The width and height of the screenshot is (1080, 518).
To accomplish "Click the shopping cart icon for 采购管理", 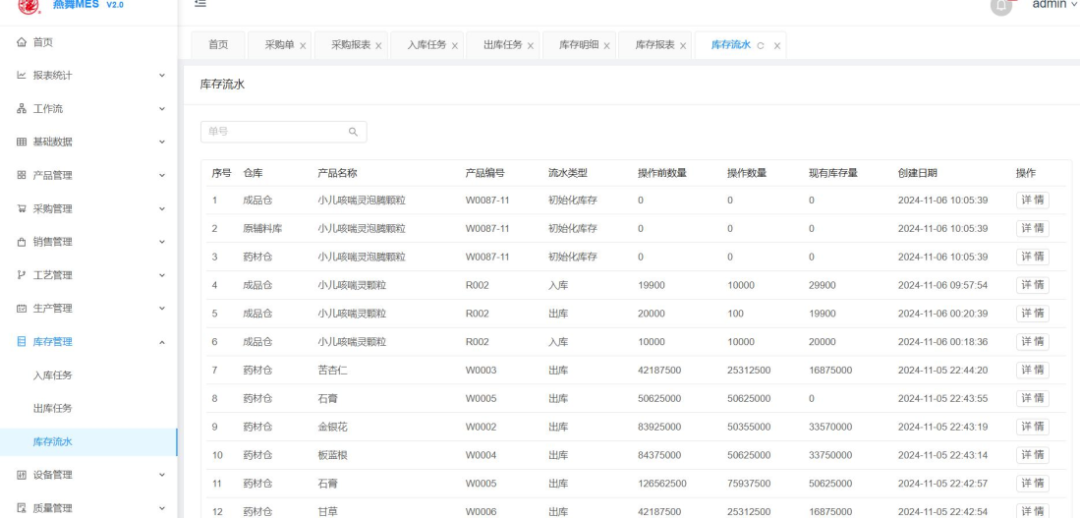I will tap(21, 209).
